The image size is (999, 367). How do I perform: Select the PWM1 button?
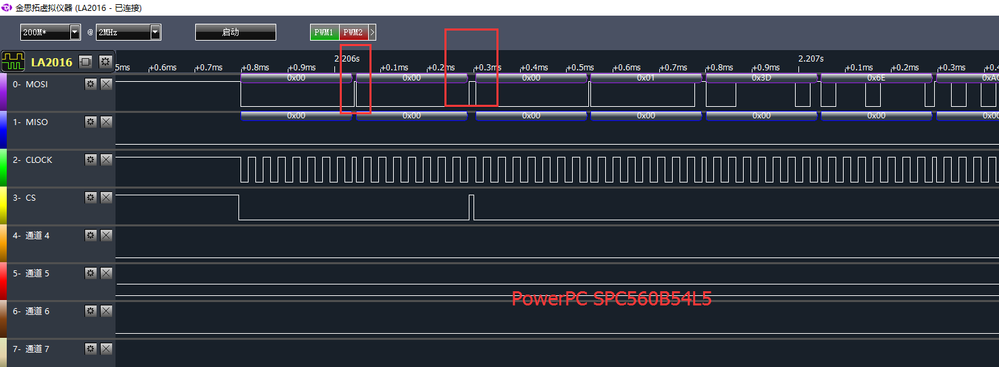point(325,32)
